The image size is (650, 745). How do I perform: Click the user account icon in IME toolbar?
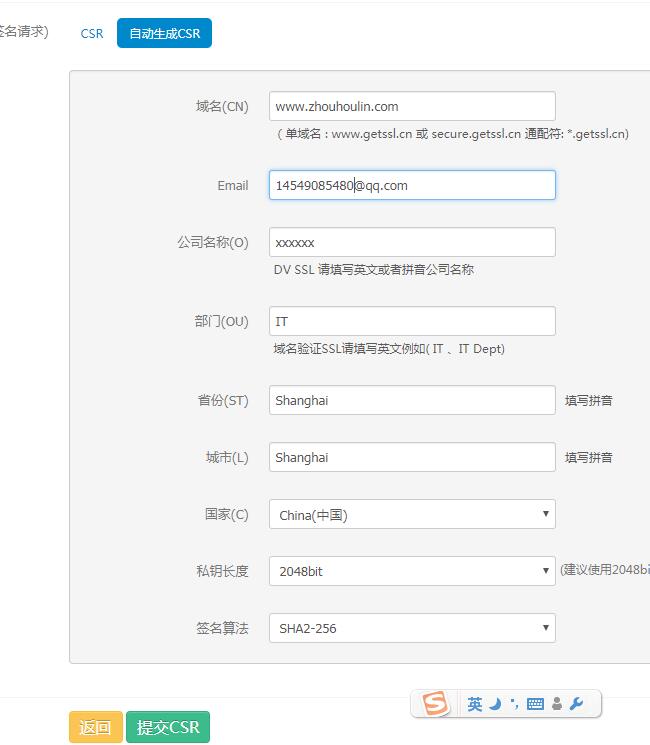tap(557, 704)
